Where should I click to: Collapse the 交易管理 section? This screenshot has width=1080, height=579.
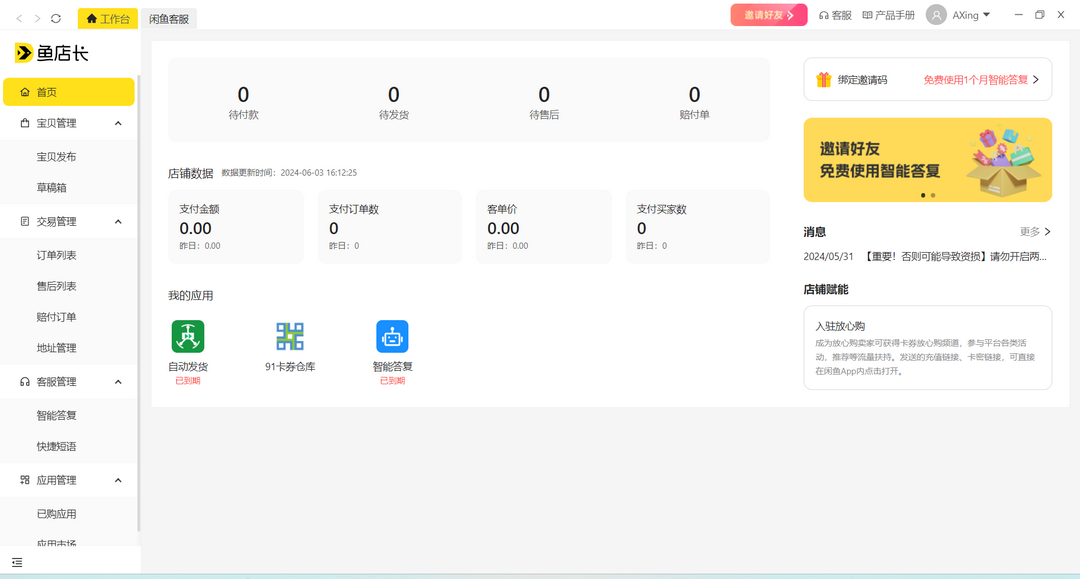[118, 222]
